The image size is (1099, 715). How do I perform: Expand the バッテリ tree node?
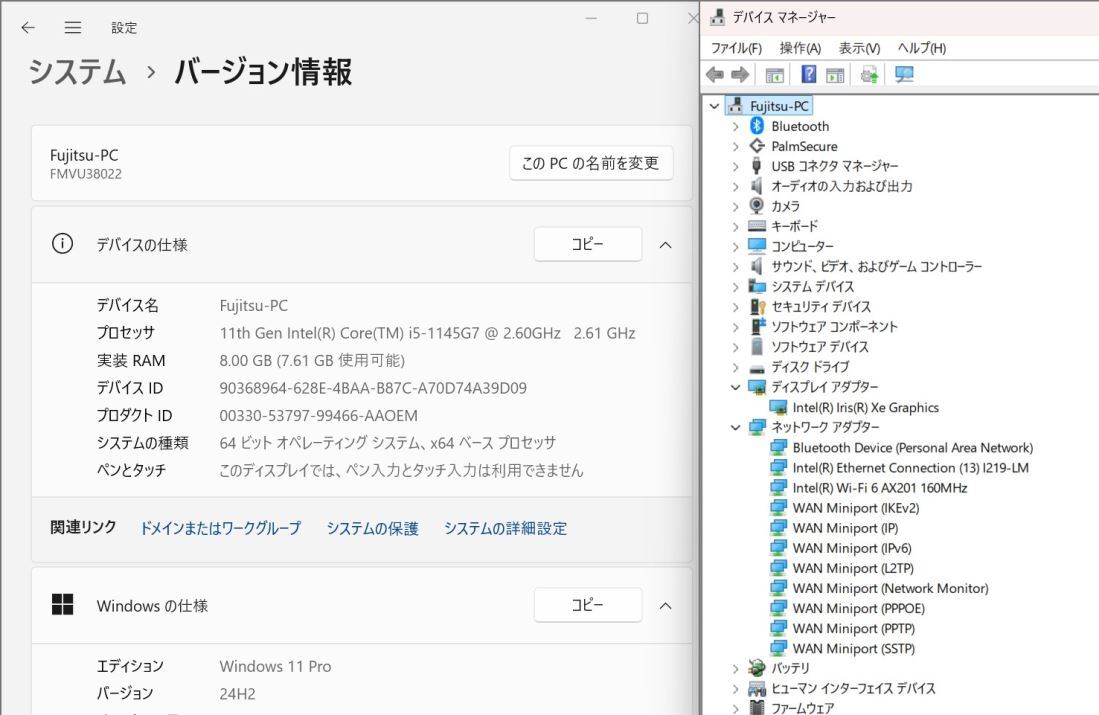point(737,668)
